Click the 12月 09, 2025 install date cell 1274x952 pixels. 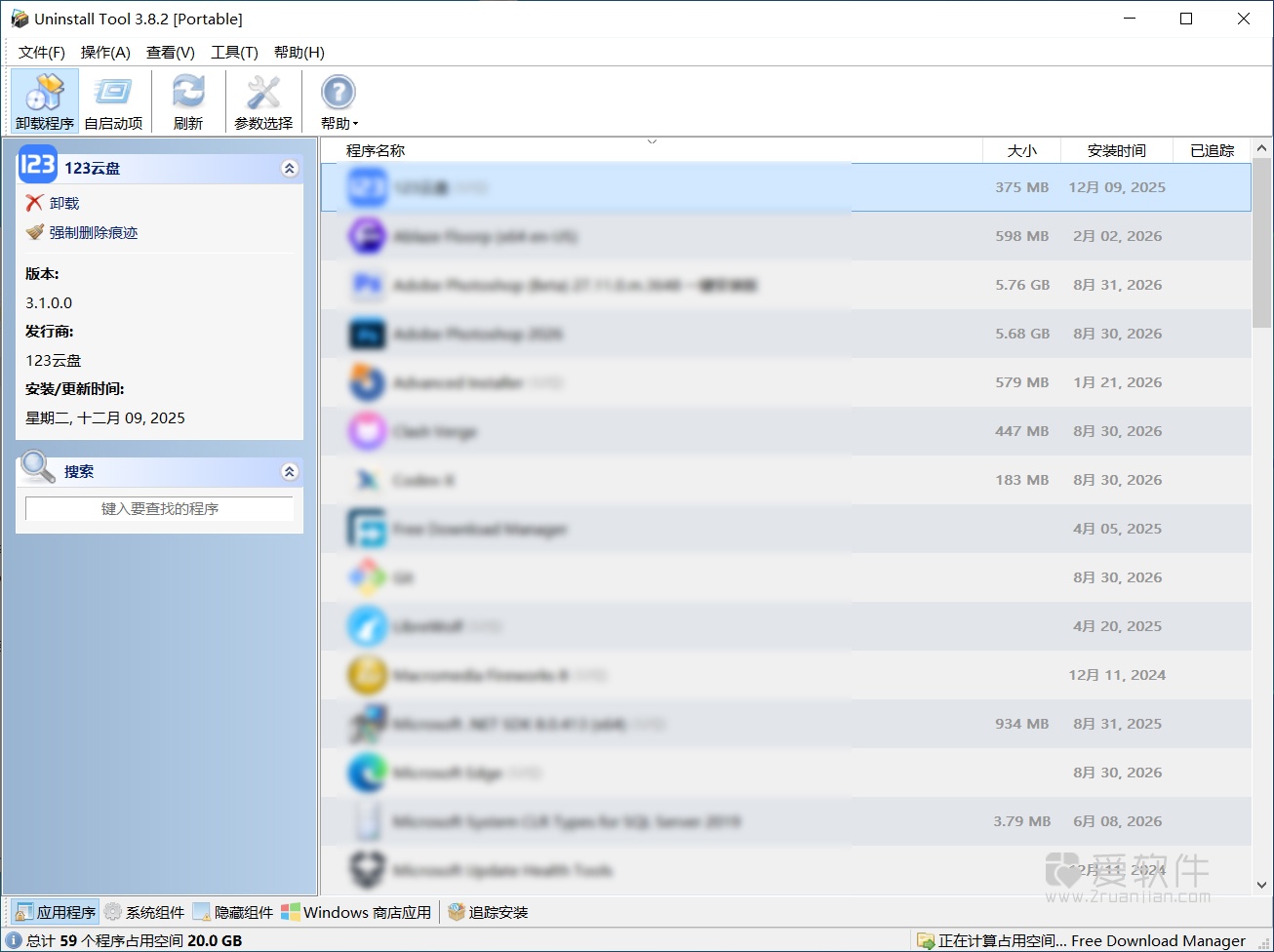[1117, 187]
